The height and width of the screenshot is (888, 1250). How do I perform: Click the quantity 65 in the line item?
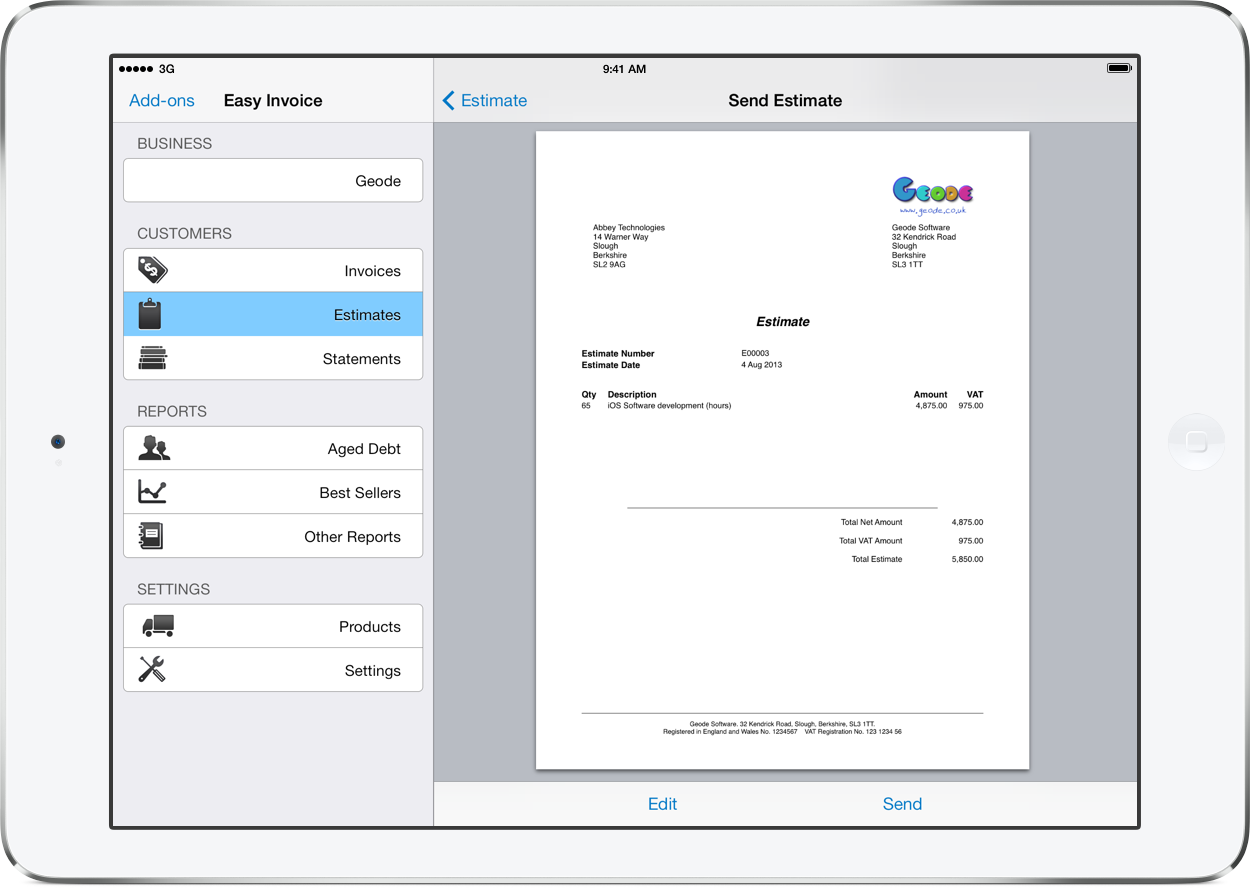tap(586, 406)
